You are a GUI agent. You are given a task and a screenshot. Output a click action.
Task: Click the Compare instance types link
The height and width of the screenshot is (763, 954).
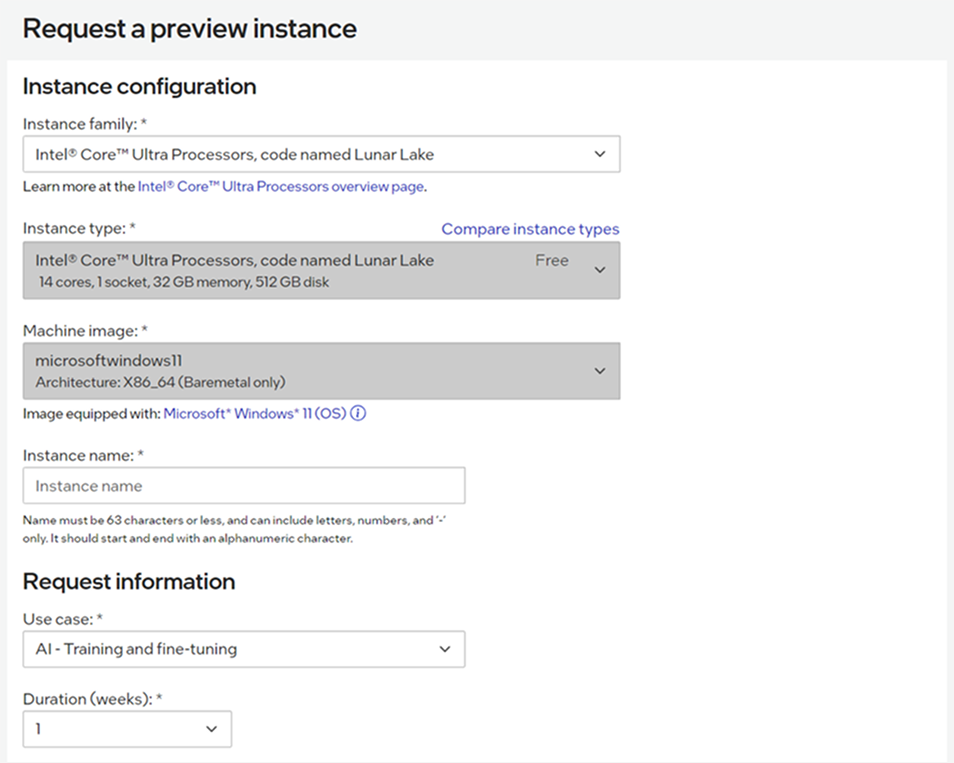530,229
